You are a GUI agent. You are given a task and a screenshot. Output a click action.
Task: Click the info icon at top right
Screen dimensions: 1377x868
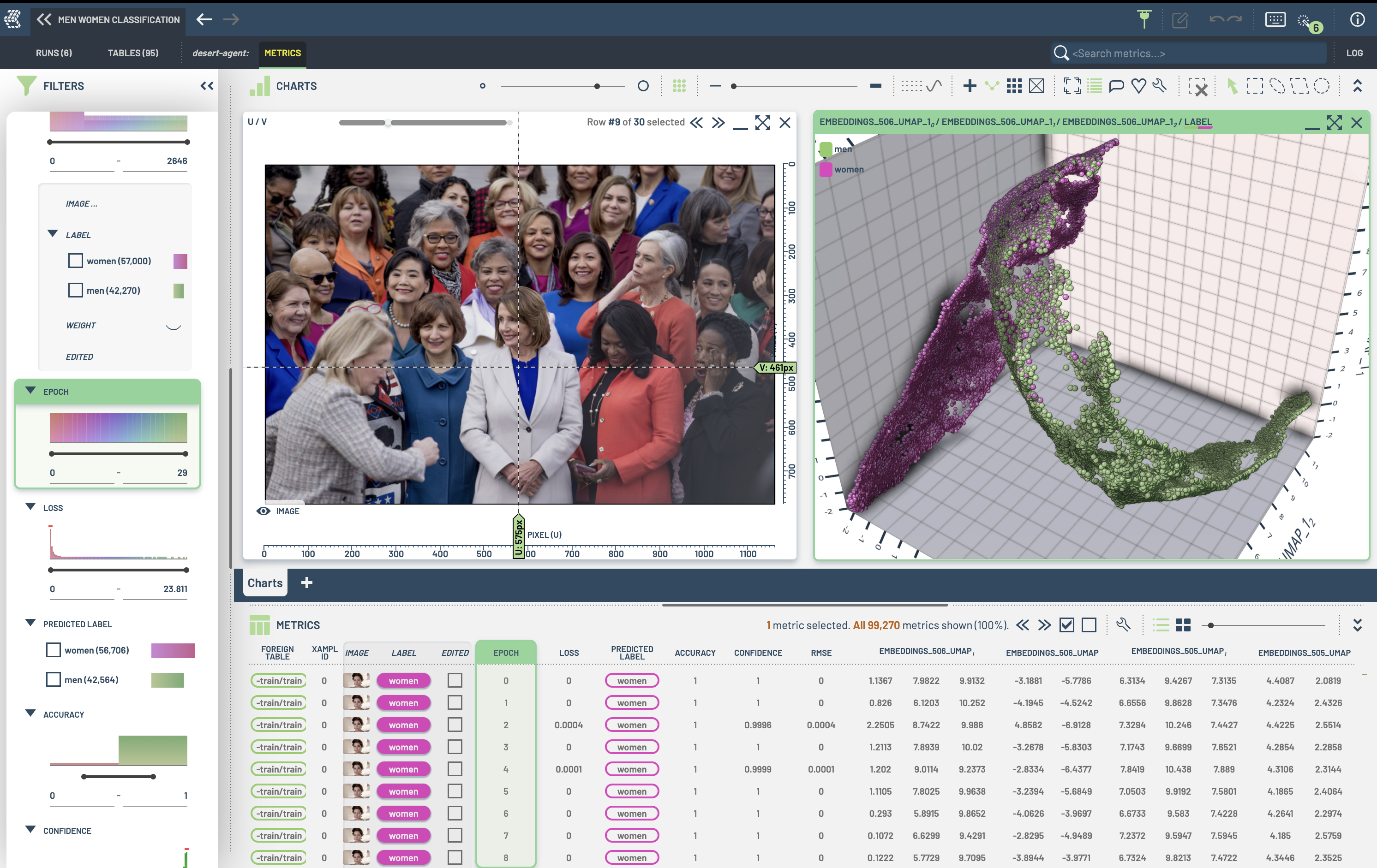[x=1357, y=20]
